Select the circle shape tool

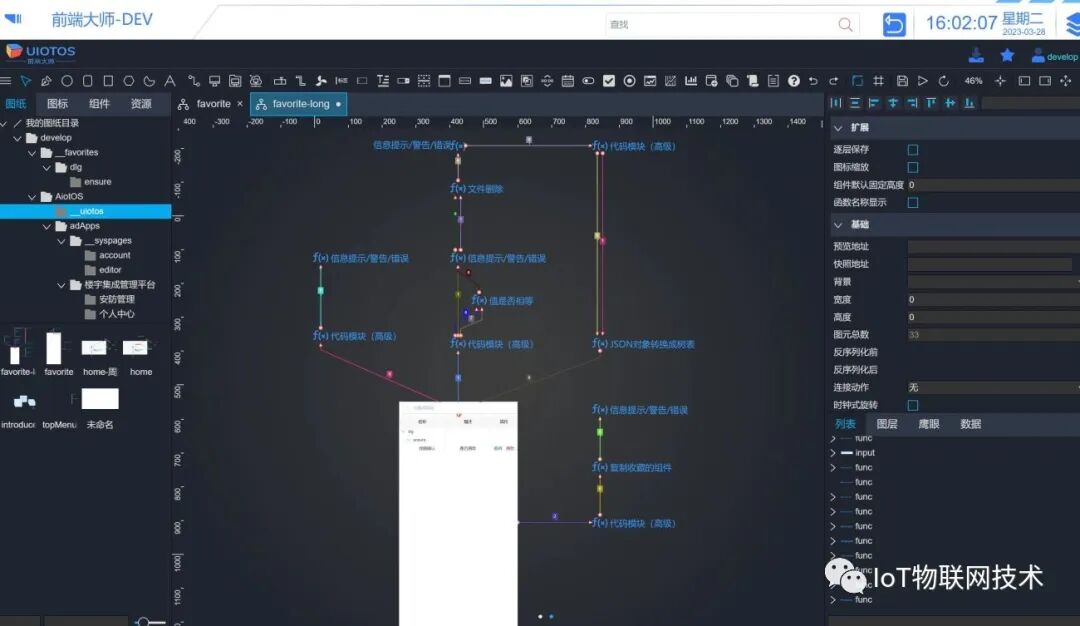click(67, 81)
